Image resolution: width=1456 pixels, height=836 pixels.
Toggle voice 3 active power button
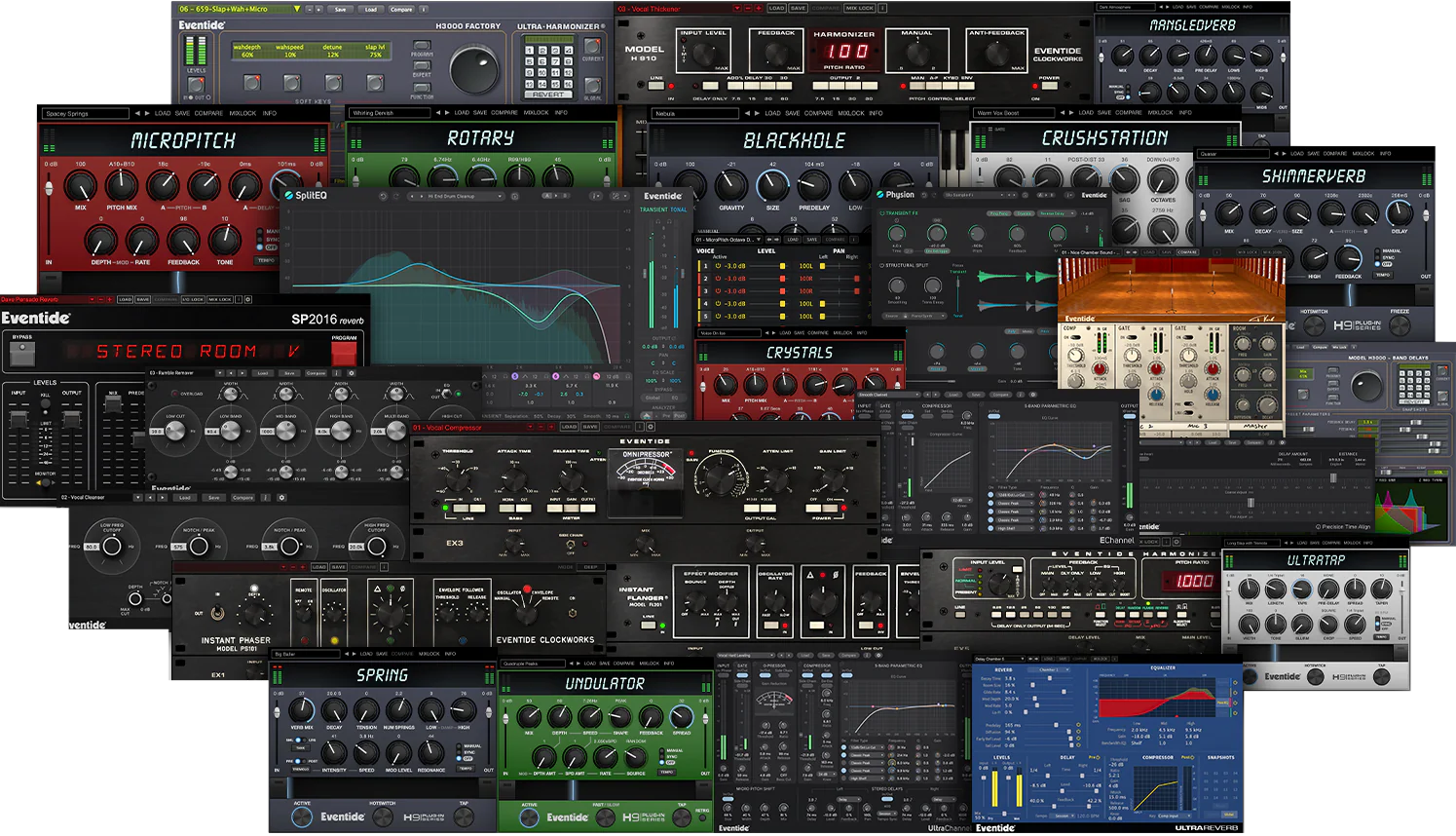point(719,291)
